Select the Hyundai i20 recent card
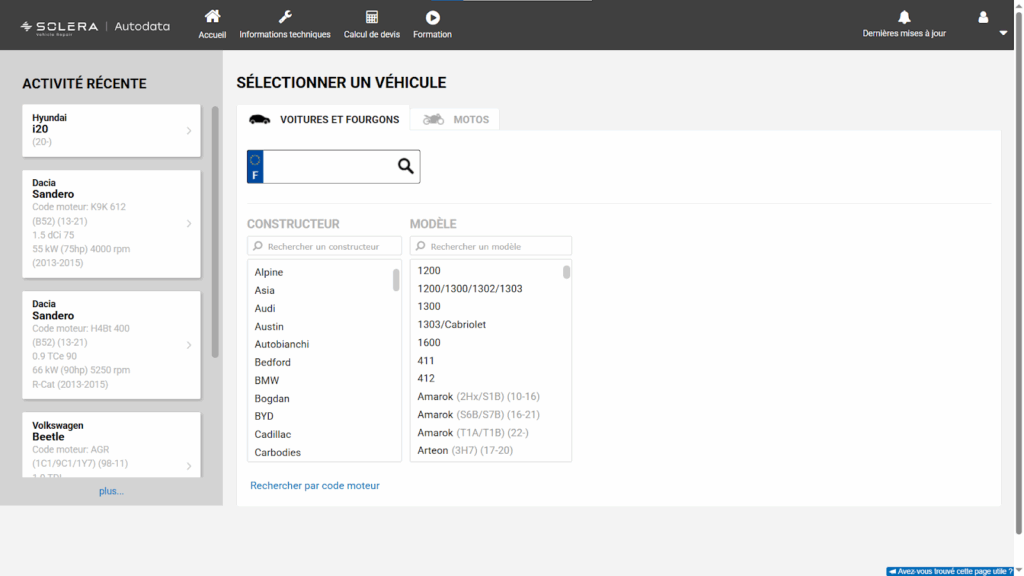Viewport: 1024px width, 576px height. point(111,130)
